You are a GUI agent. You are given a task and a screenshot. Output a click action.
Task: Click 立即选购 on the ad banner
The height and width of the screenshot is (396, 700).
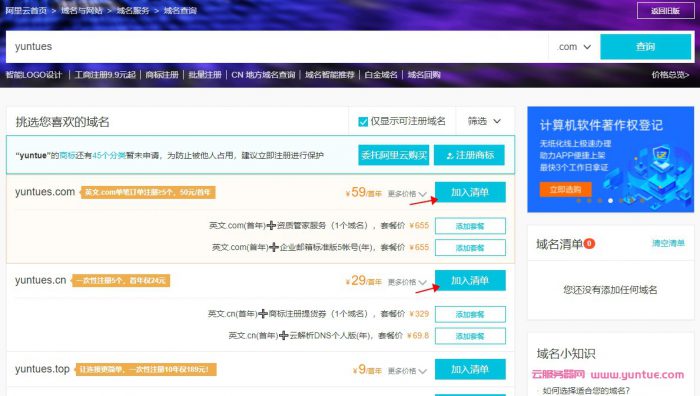(x=565, y=189)
